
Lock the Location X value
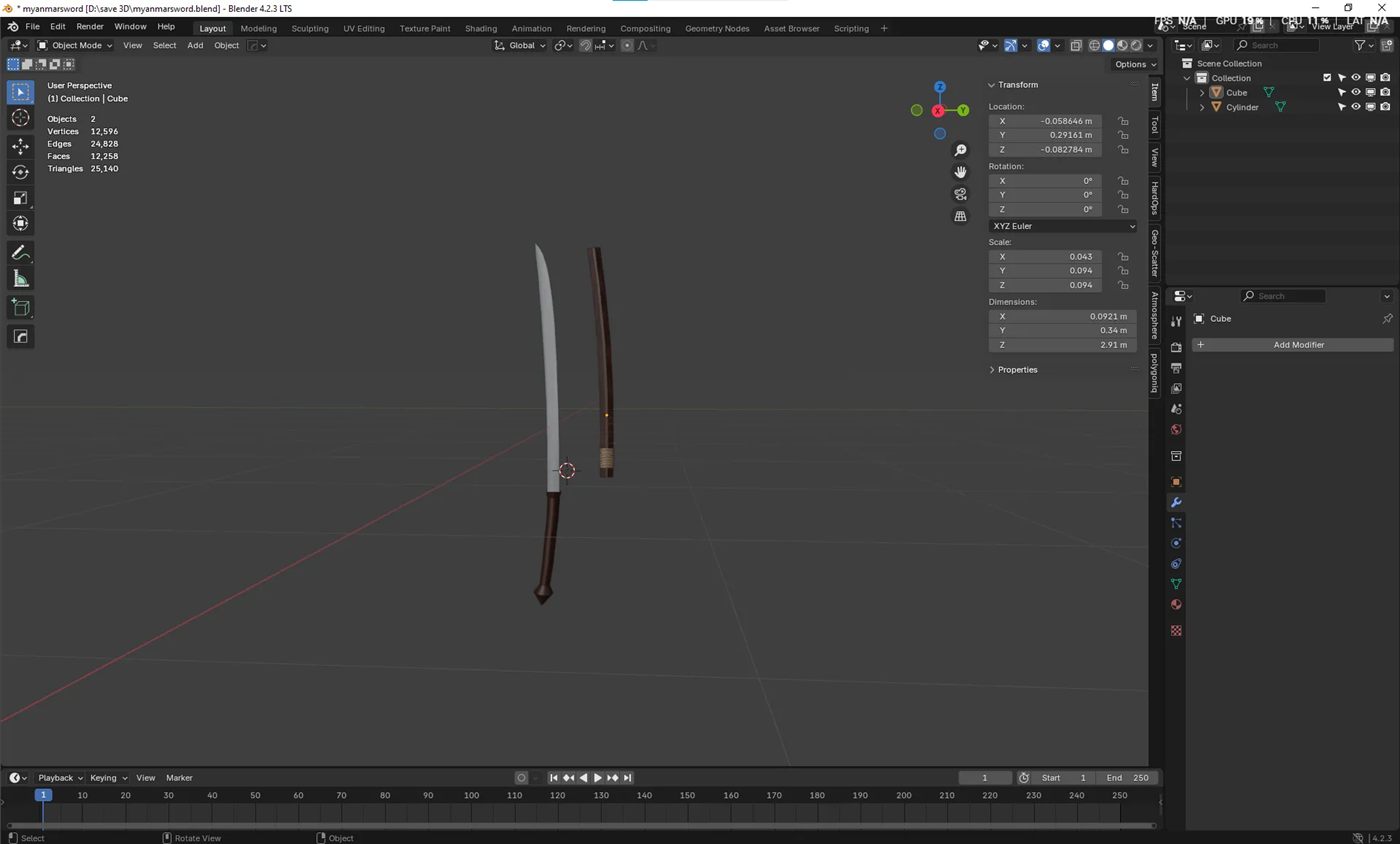pyautogui.click(x=1123, y=121)
